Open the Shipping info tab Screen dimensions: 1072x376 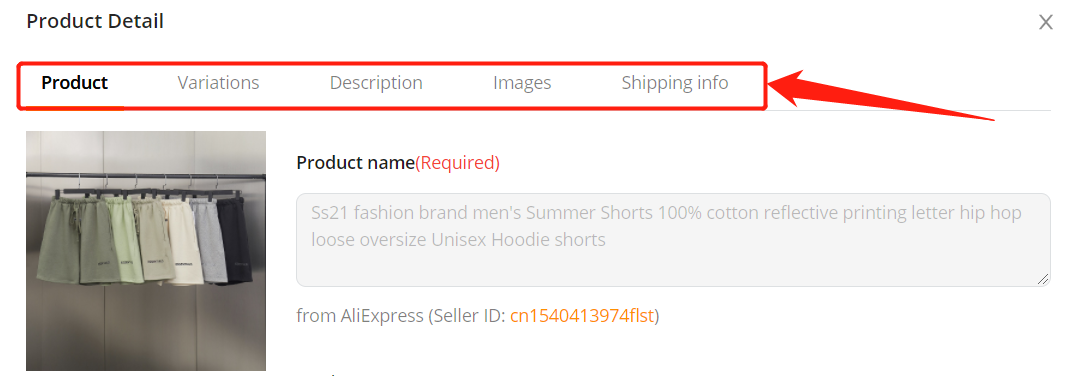coord(675,83)
